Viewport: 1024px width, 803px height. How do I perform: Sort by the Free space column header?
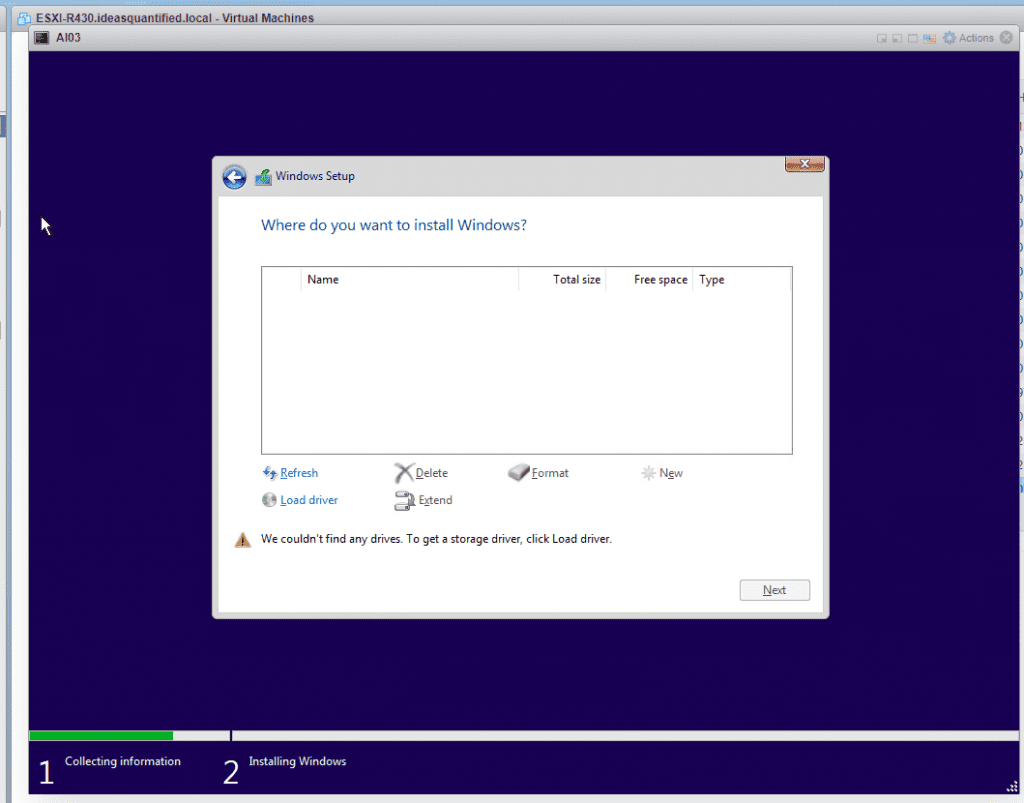tap(649, 279)
